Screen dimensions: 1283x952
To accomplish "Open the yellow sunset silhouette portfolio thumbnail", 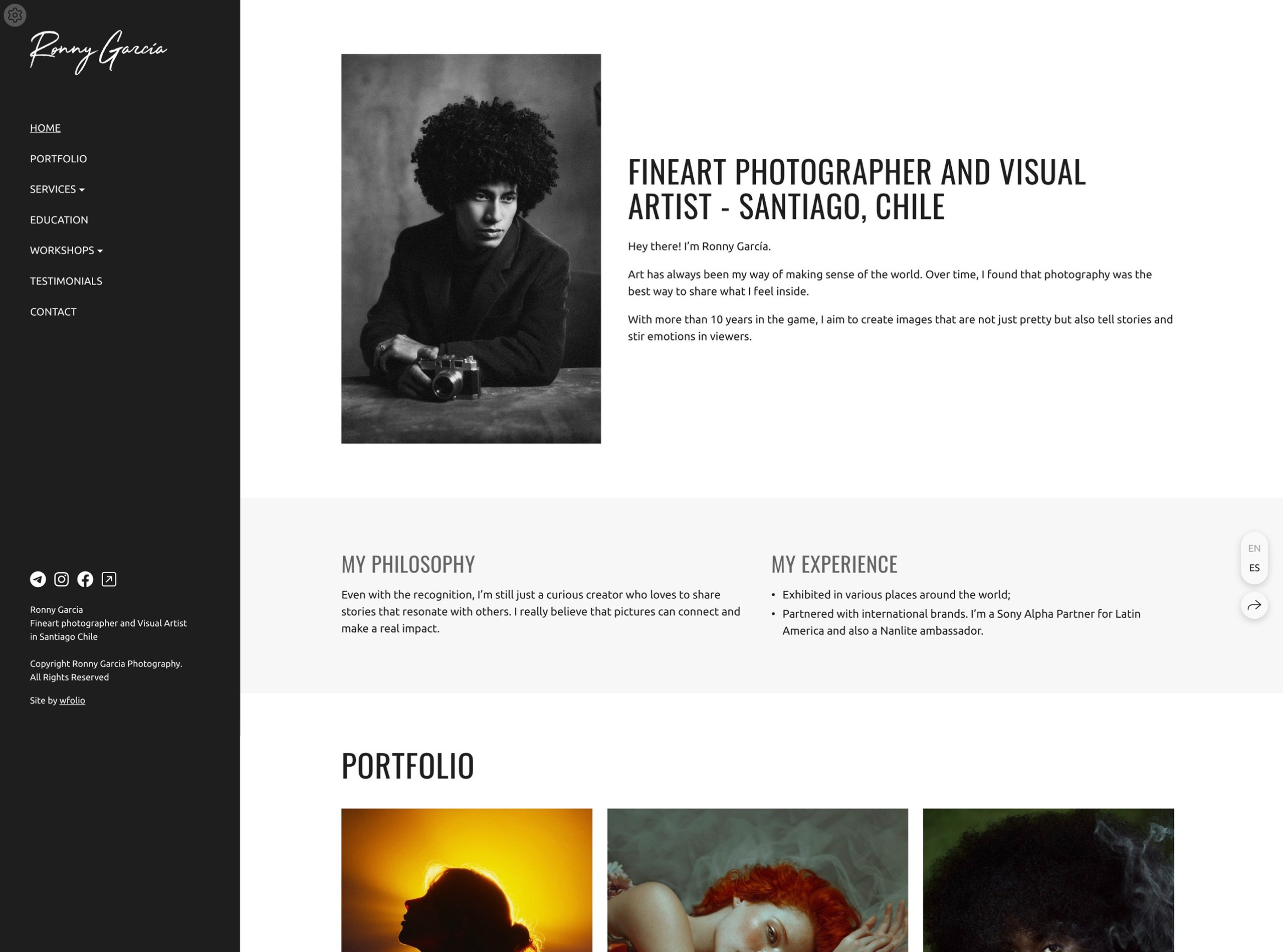I will tap(466, 880).
